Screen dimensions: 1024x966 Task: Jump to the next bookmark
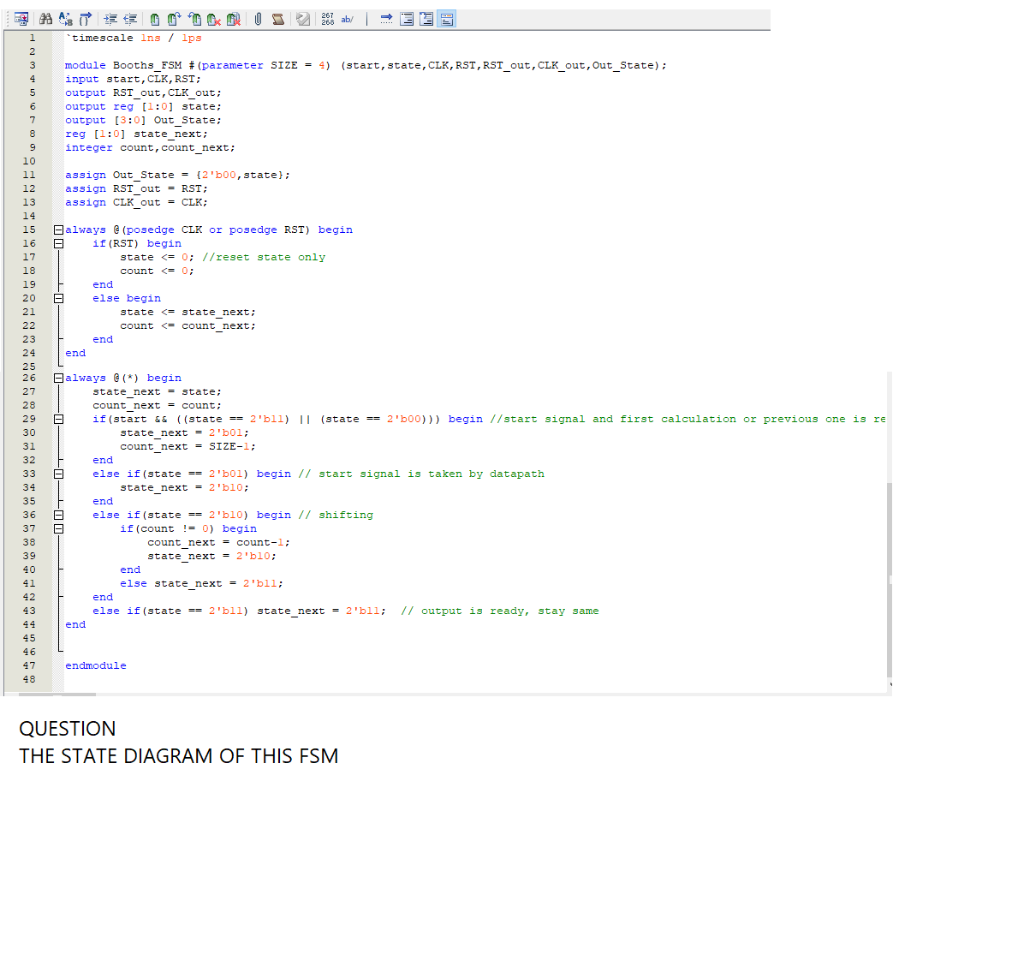(173, 18)
